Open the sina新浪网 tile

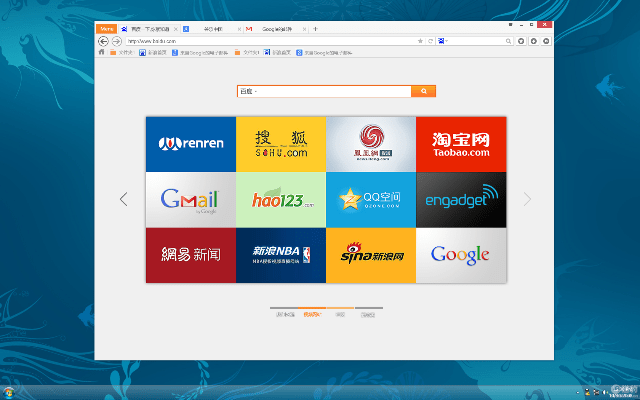coord(371,256)
